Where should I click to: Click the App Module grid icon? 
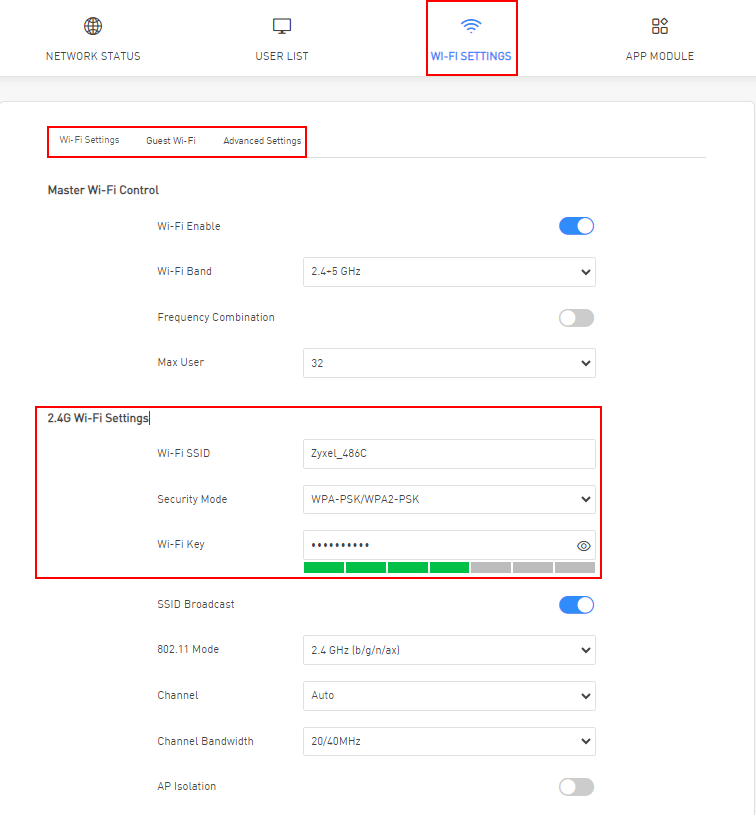click(659, 27)
